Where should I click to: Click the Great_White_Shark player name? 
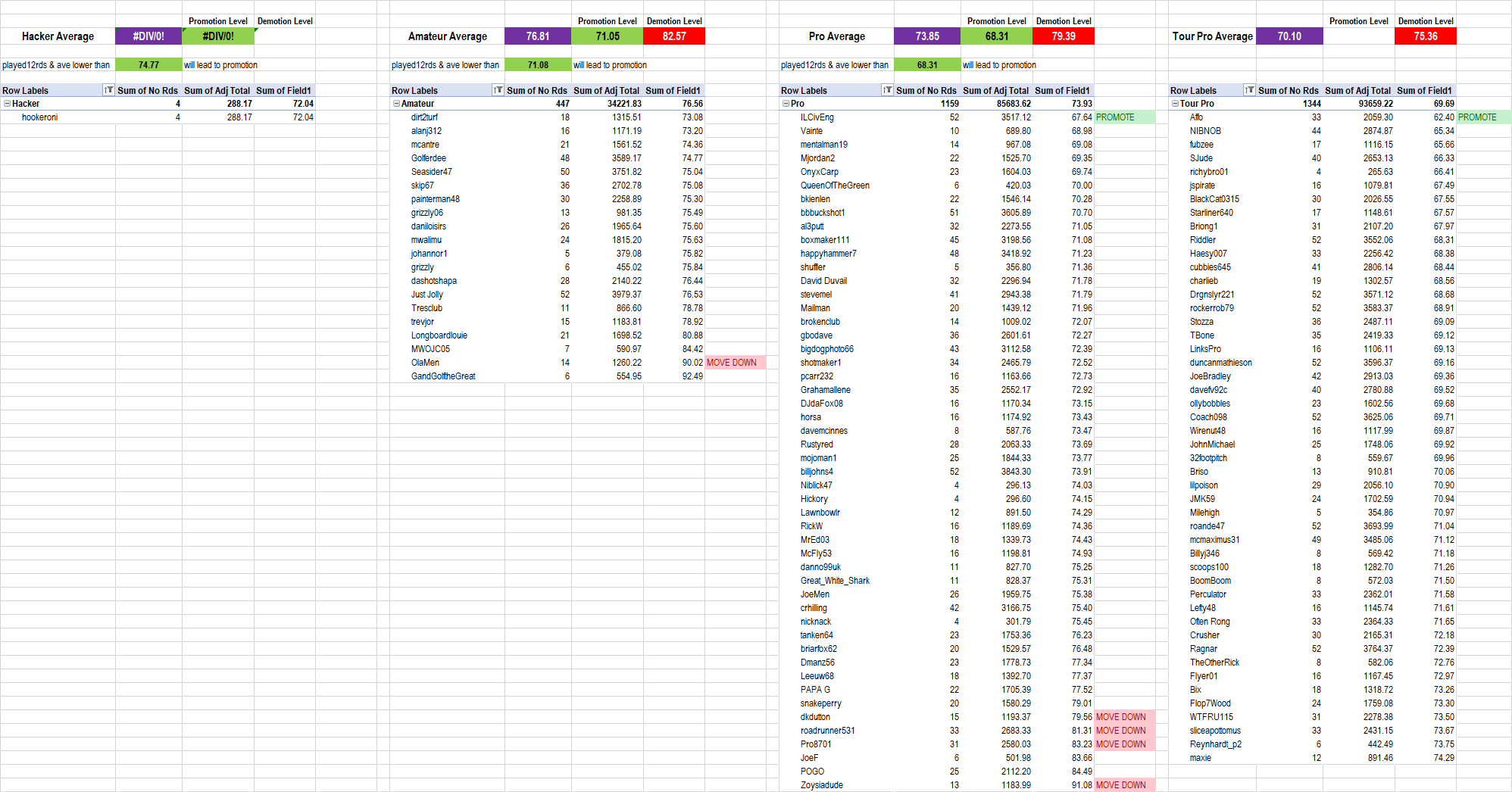pyautogui.click(x=835, y=581)
